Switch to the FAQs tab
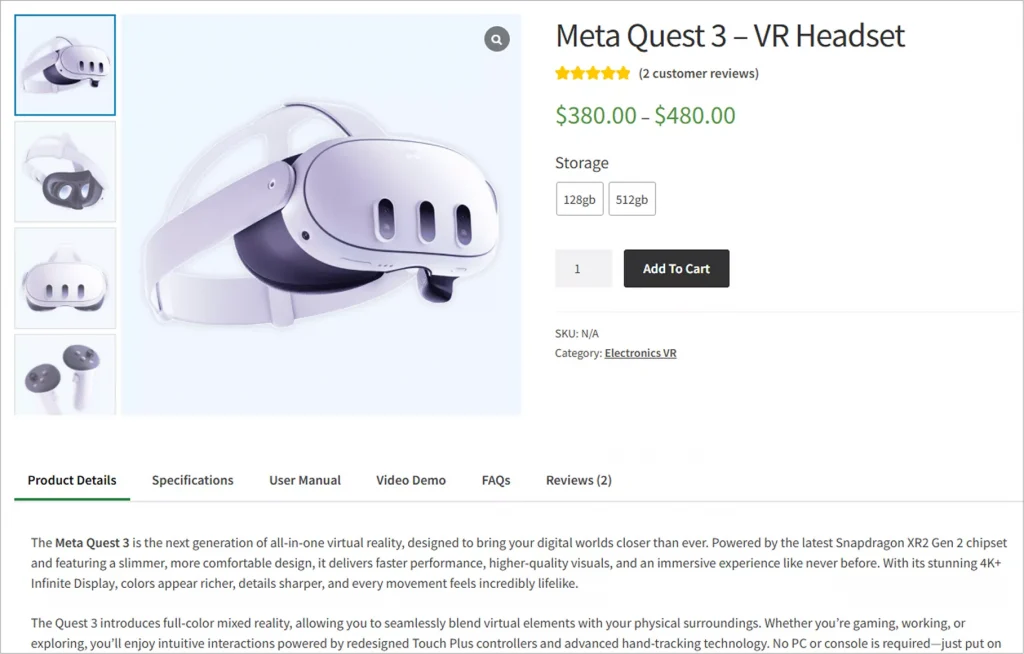1024x654 pixels. (496, 480)
